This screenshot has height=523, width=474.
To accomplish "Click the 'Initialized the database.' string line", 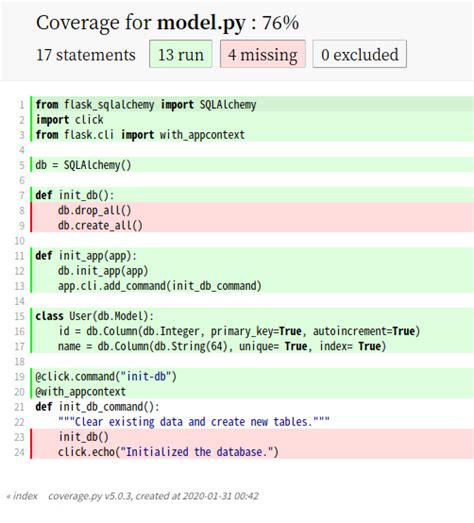I will point(252,452).
